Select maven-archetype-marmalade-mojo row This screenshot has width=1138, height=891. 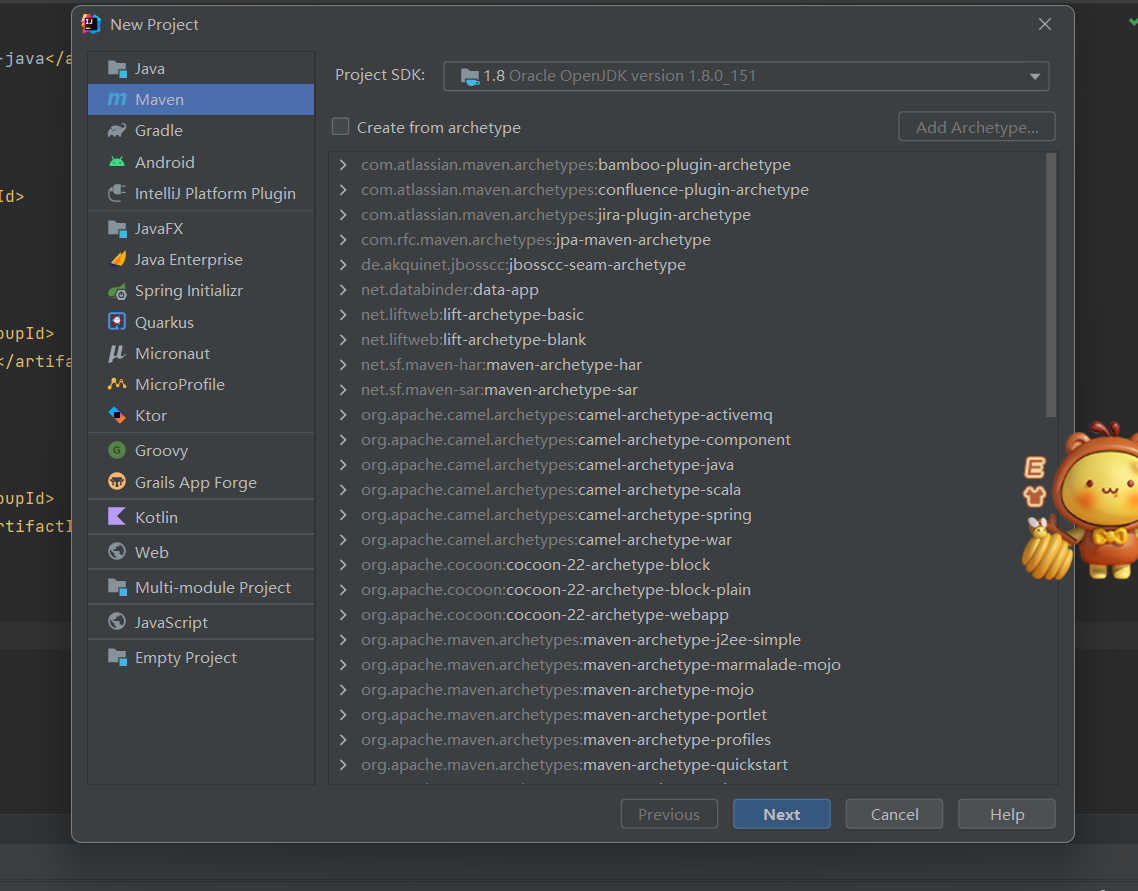pyautogui.click(x=687, y=665)
